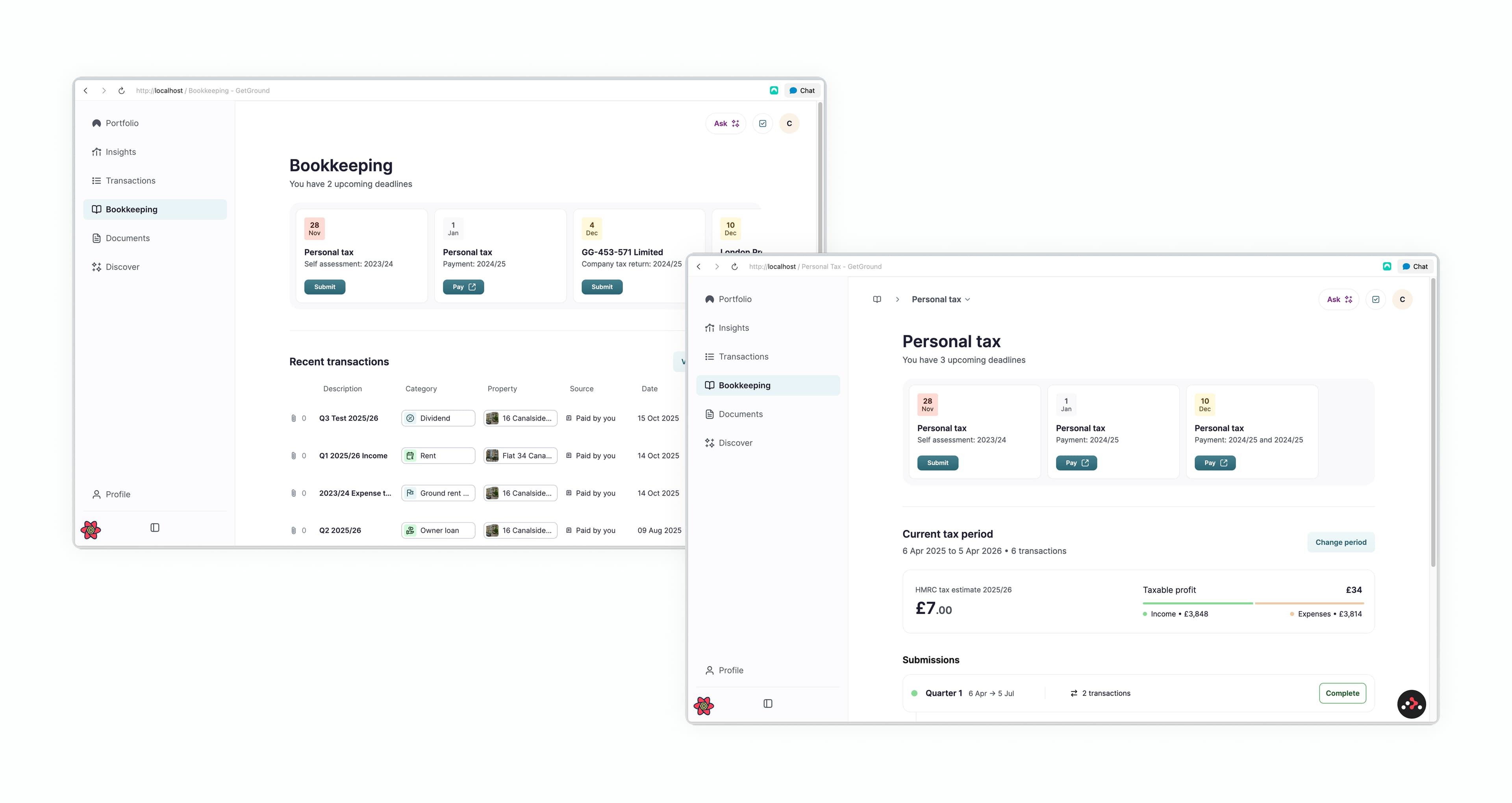Open the chat widget bubble in bottom corner
This screenshot has height=803, width=1512.
point(1412,704)
